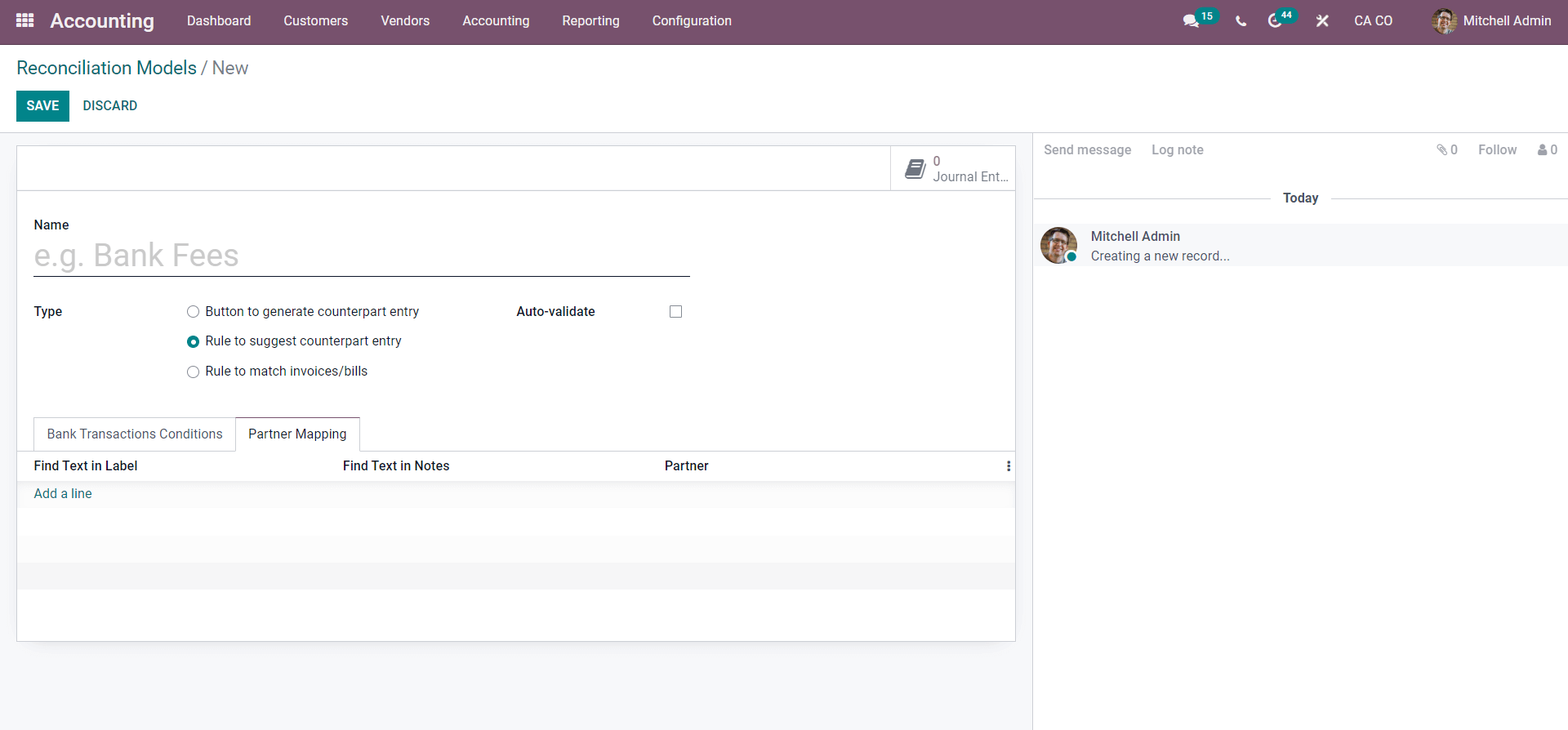Image resolution: width=1568 pixels, height=730 pixels.
Task: Open Mitchell Admin user menu
Action: click(x=1491, y=21)
